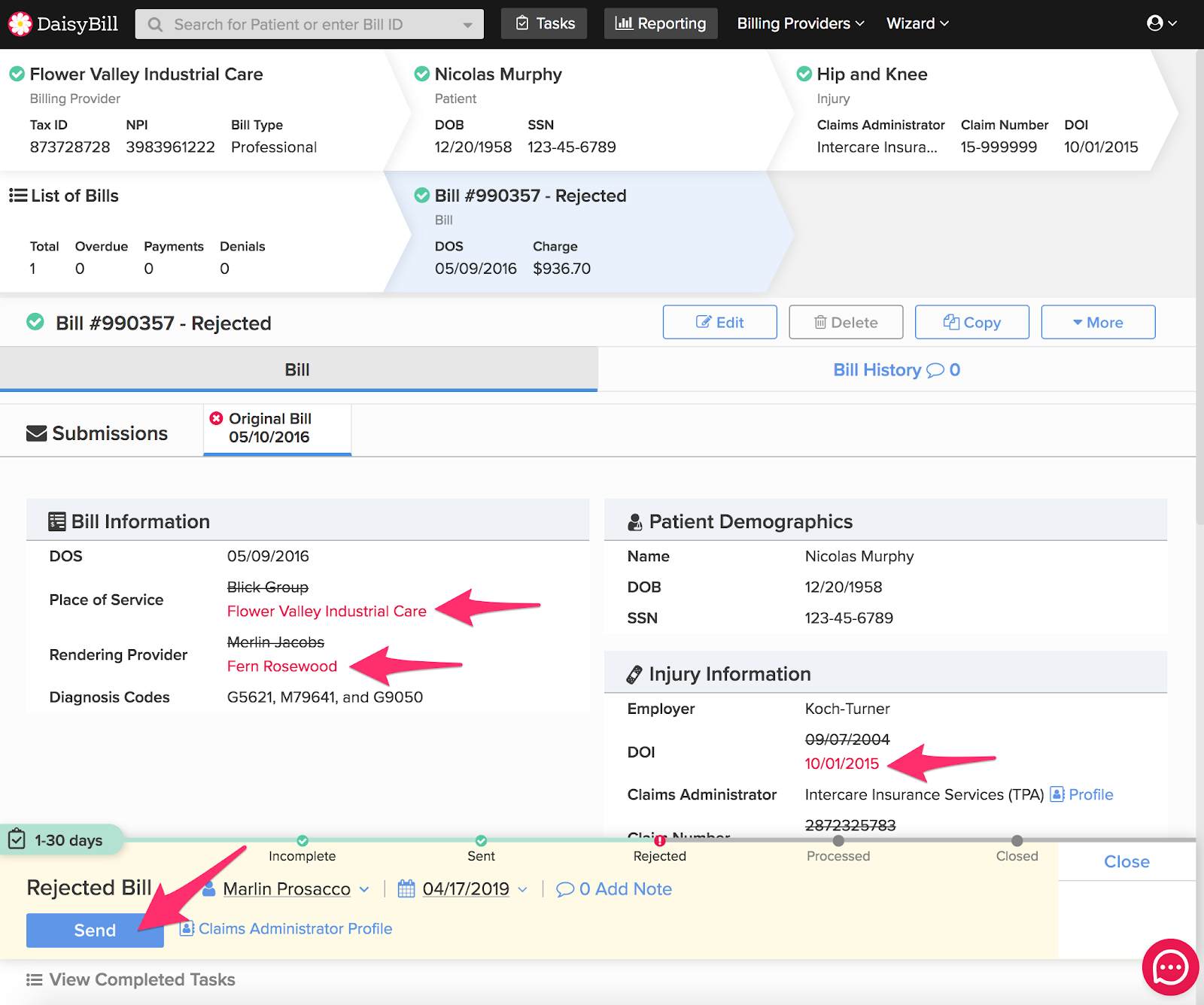Click the View Completed Tasks list icon
Screen dimensions: 1204x1005
coord(35,979)
